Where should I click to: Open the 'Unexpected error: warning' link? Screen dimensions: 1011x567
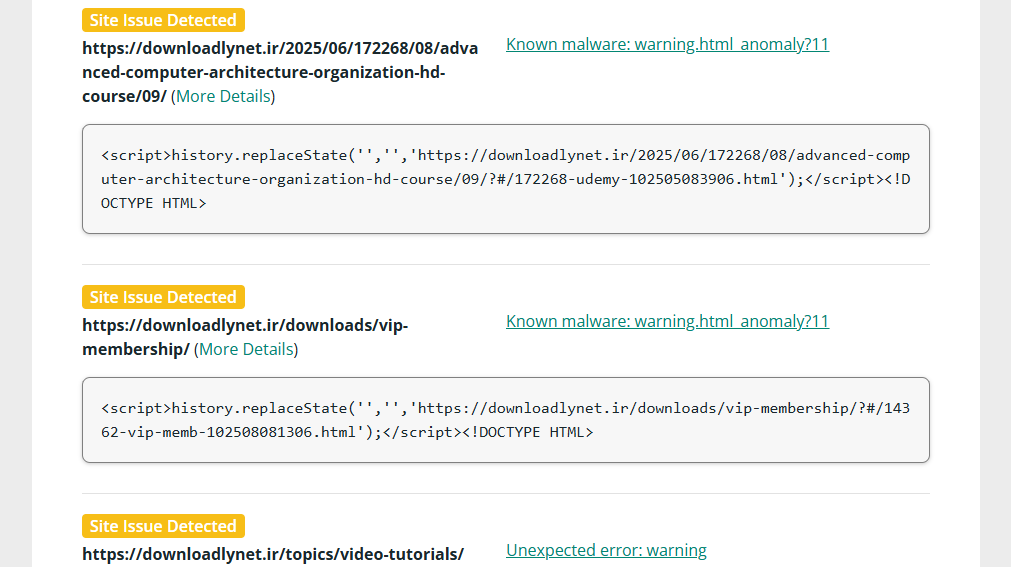[x=606, y=550]
